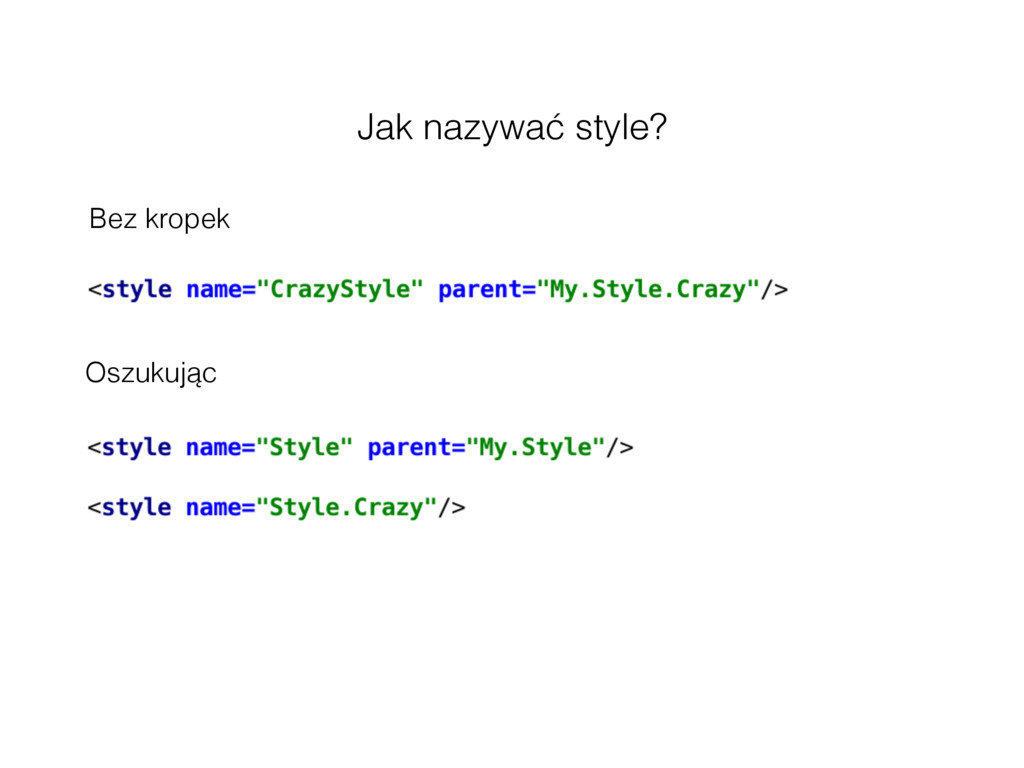Viewport: 1024px width, 768px height.
Task: Select the "Bez kropek" heading text
Action: 159,219
